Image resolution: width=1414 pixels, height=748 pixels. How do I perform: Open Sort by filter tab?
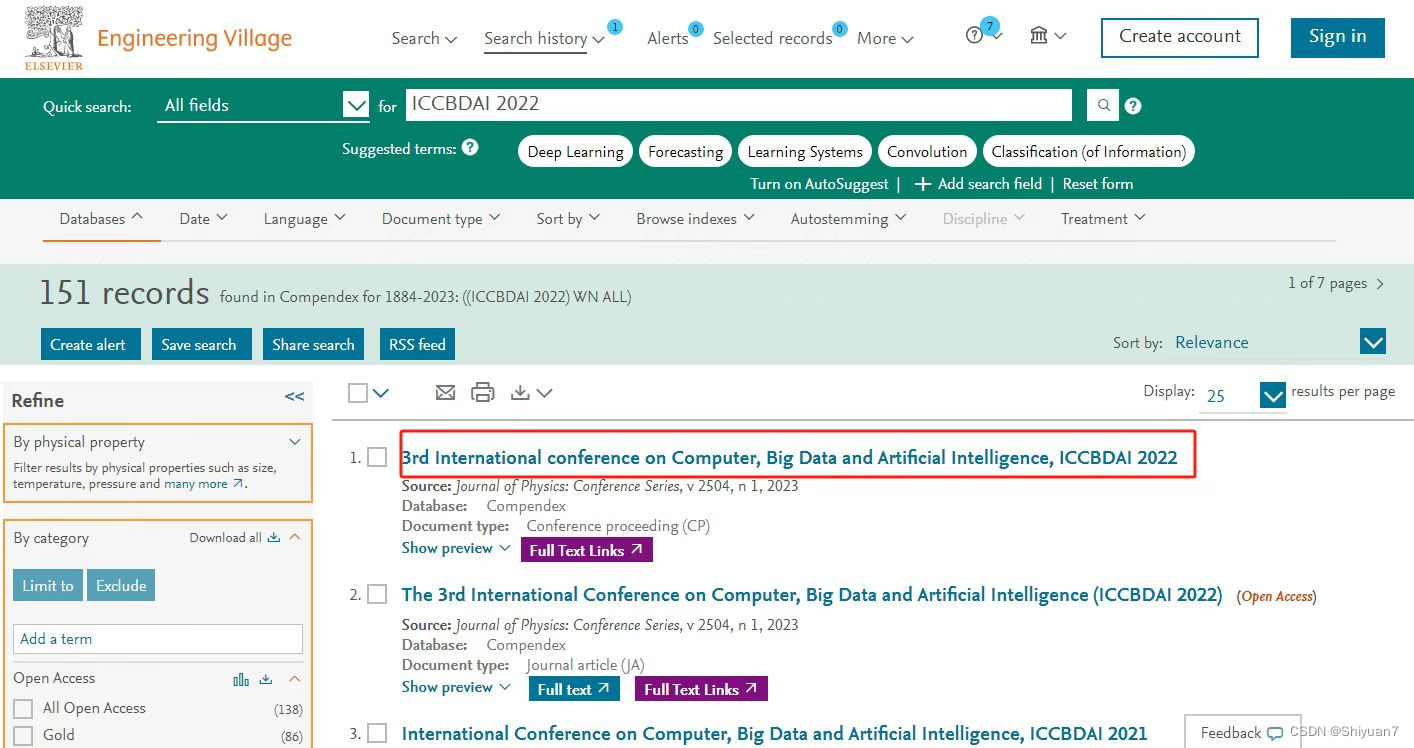[568, 219]
